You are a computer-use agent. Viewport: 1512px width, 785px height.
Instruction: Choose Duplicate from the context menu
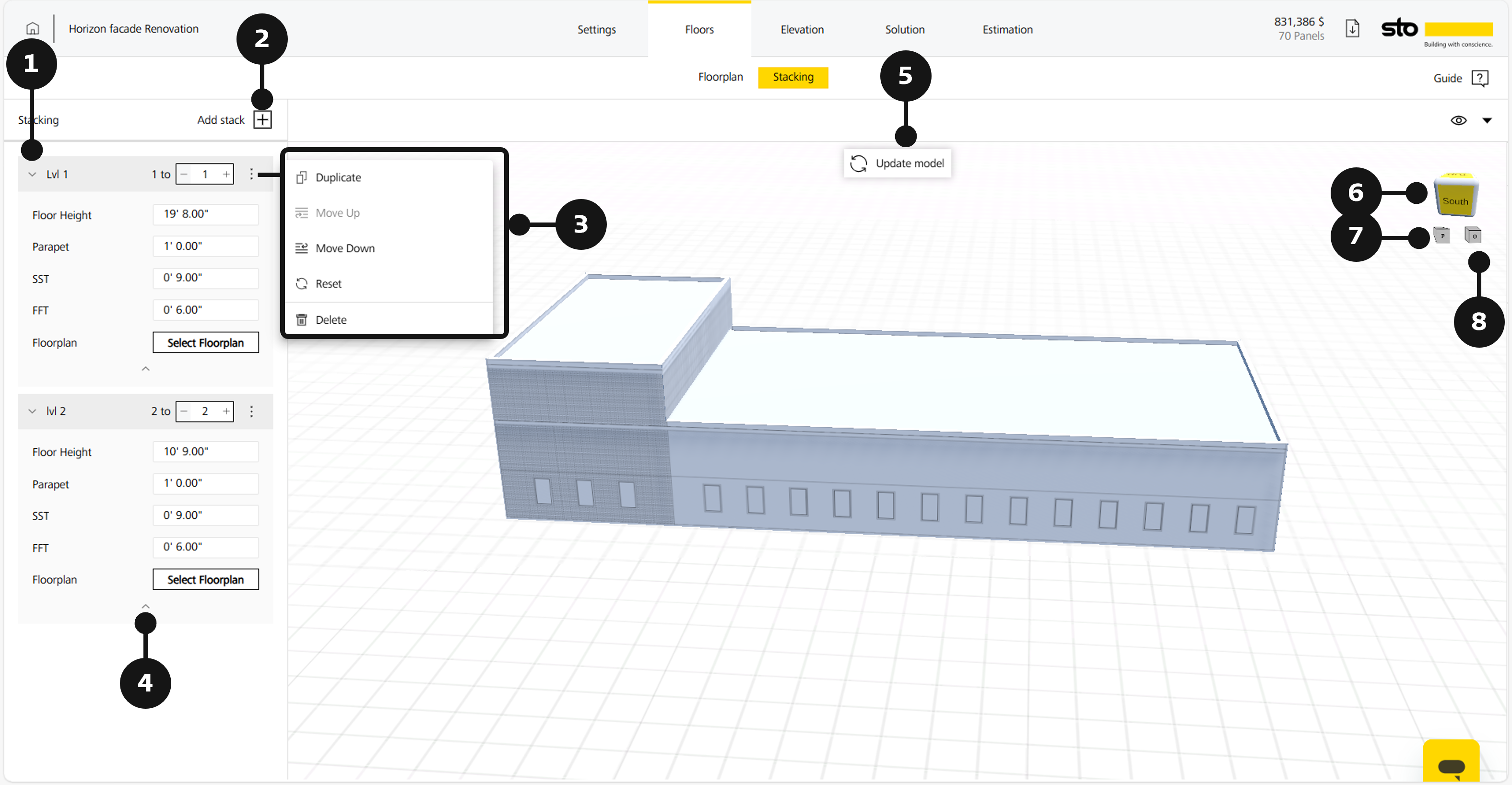coord(389,177)
